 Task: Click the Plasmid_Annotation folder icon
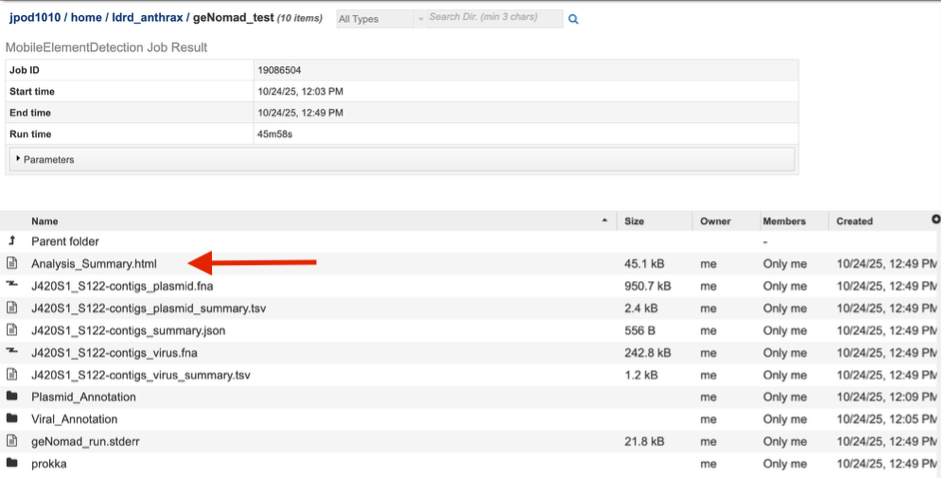tap(12, 397)
